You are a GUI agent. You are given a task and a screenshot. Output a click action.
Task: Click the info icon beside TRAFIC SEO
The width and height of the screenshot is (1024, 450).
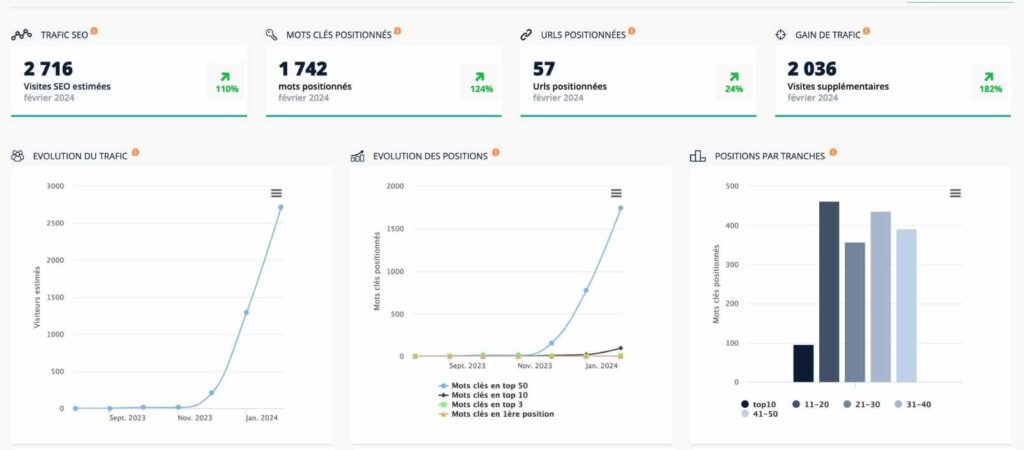94,31
